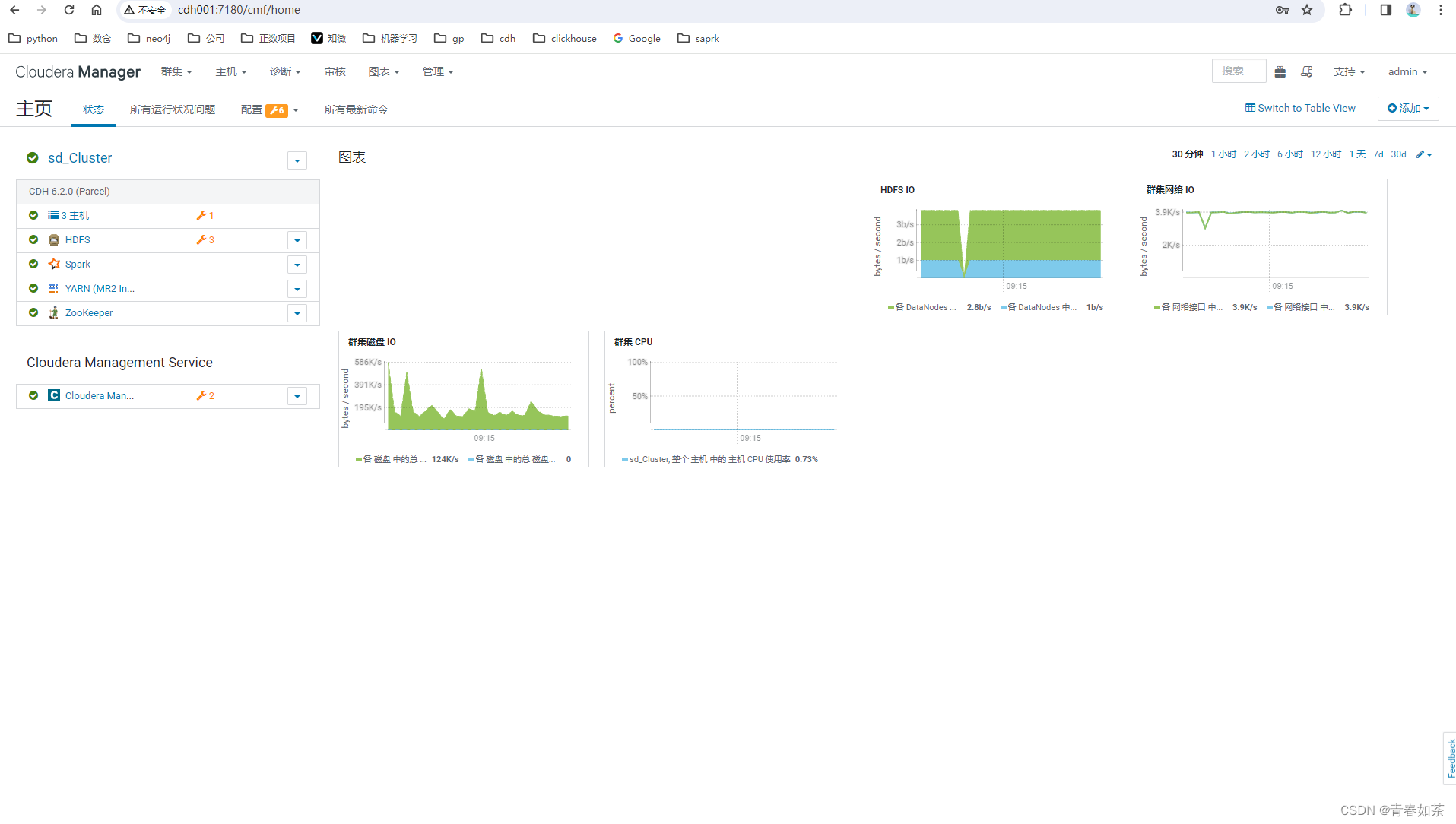Click inside the 搜索 search field
The width and height of the screenshot is (1456, 824).
[1239, 71]
